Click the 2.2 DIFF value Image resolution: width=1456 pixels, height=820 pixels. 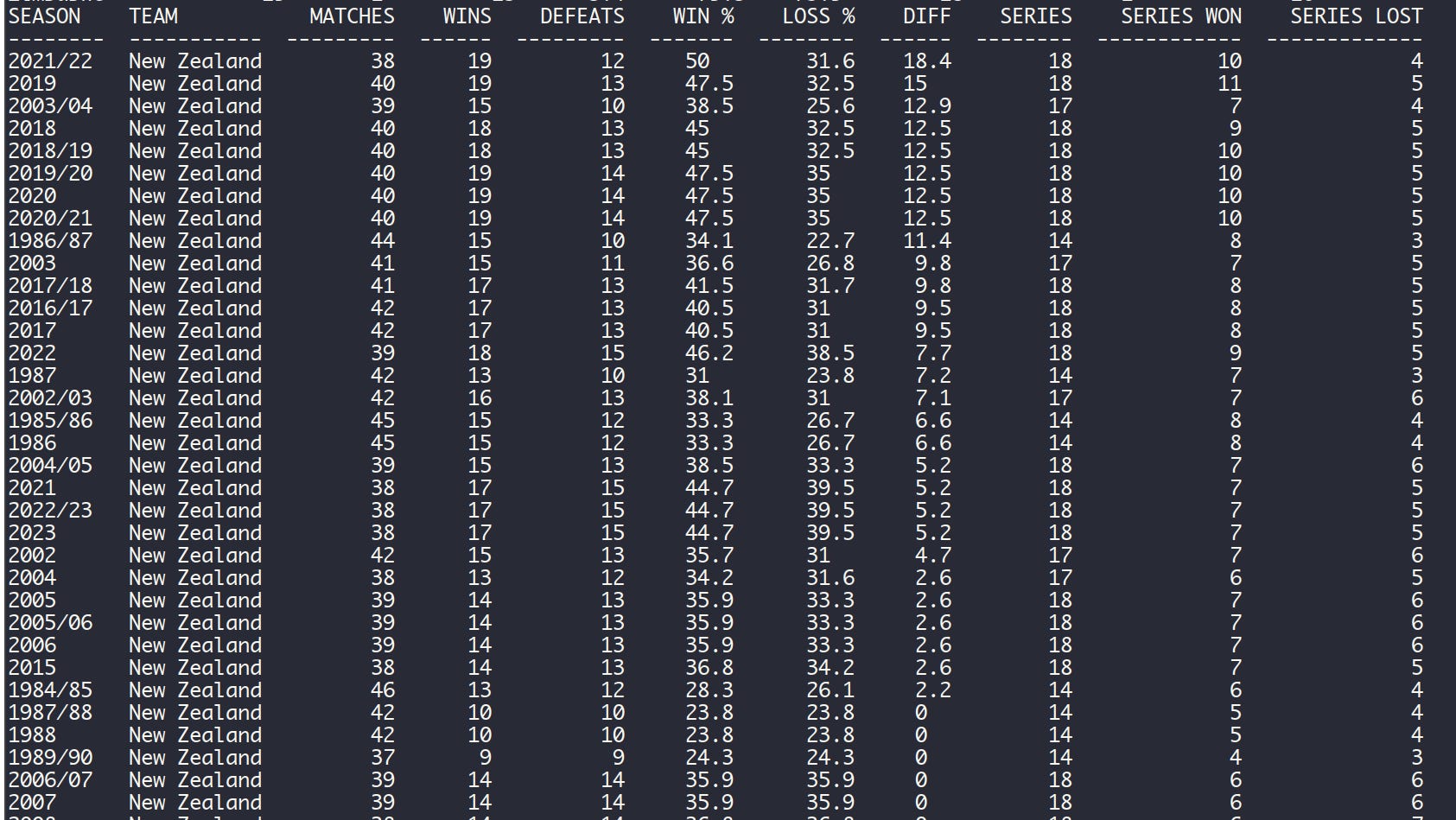933,690
